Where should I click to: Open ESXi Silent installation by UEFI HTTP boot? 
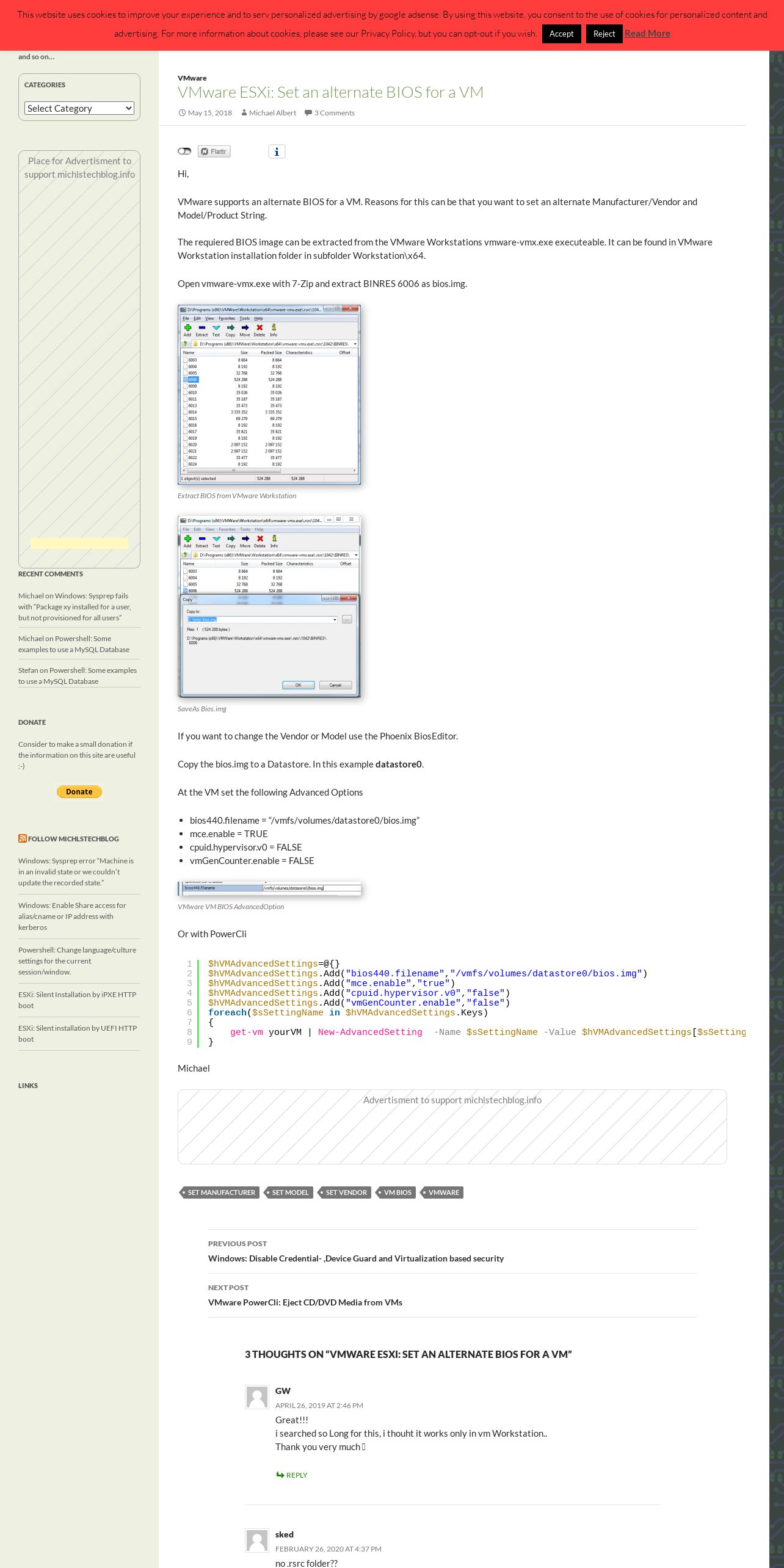78,1034
